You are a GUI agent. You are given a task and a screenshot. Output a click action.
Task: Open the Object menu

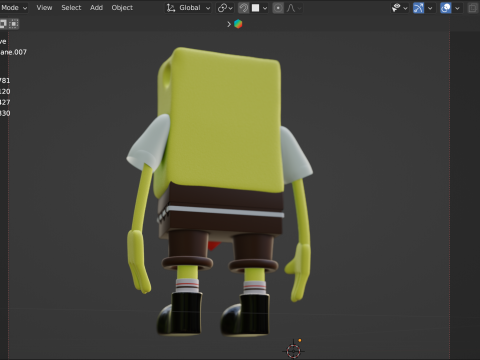[x=122, y=8]
